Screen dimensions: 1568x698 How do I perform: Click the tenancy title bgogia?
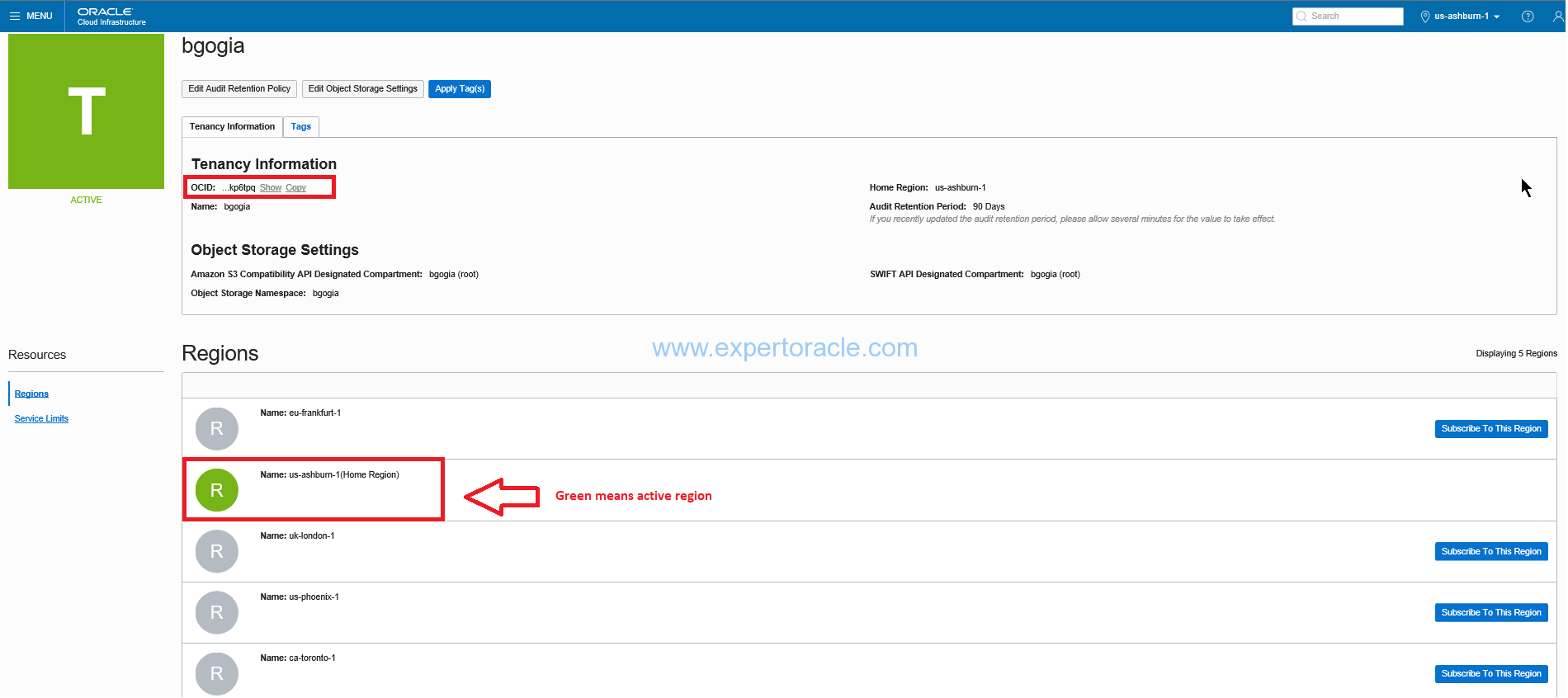coord(213,46)
